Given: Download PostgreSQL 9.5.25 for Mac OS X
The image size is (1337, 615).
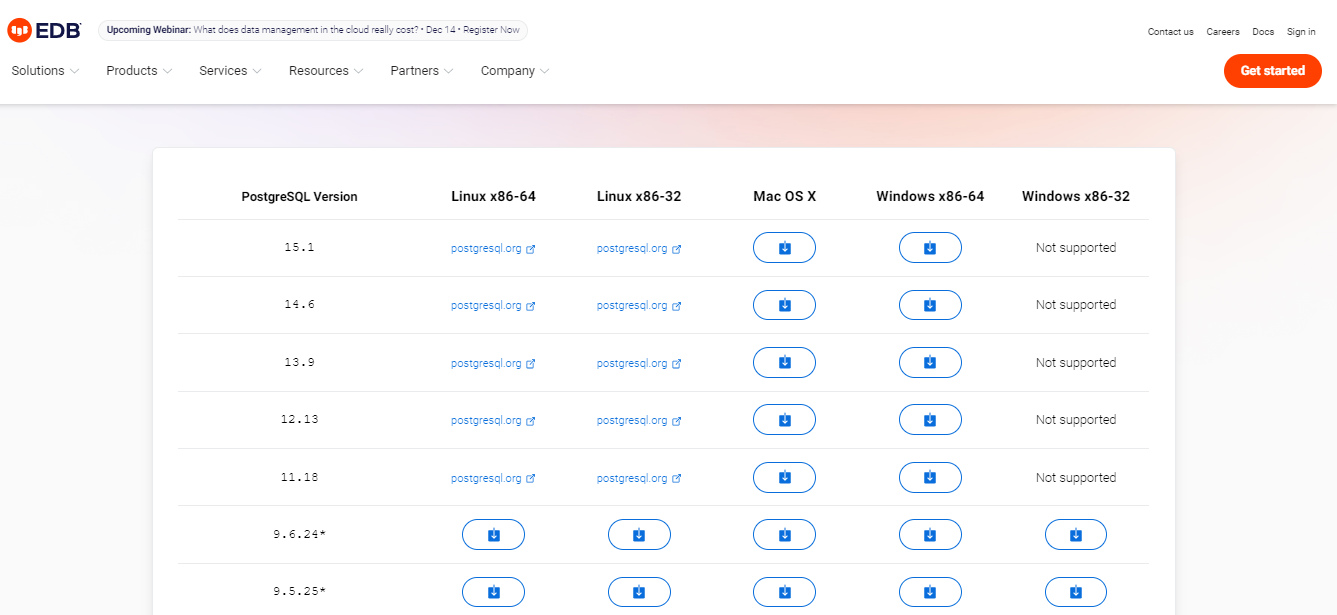Looking at the screenshot, I should pos(784,592).
